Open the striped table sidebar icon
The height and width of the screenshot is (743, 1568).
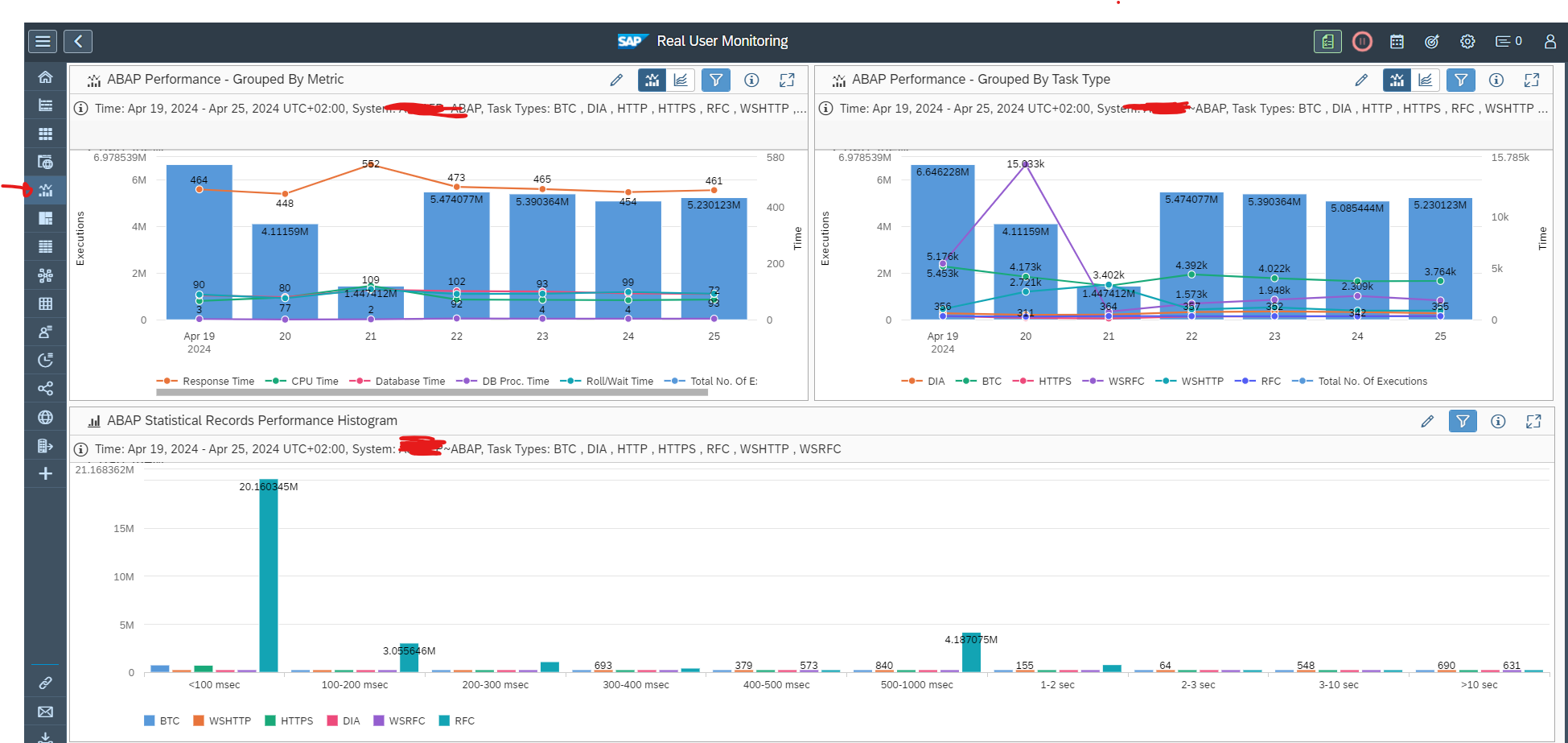46,246
